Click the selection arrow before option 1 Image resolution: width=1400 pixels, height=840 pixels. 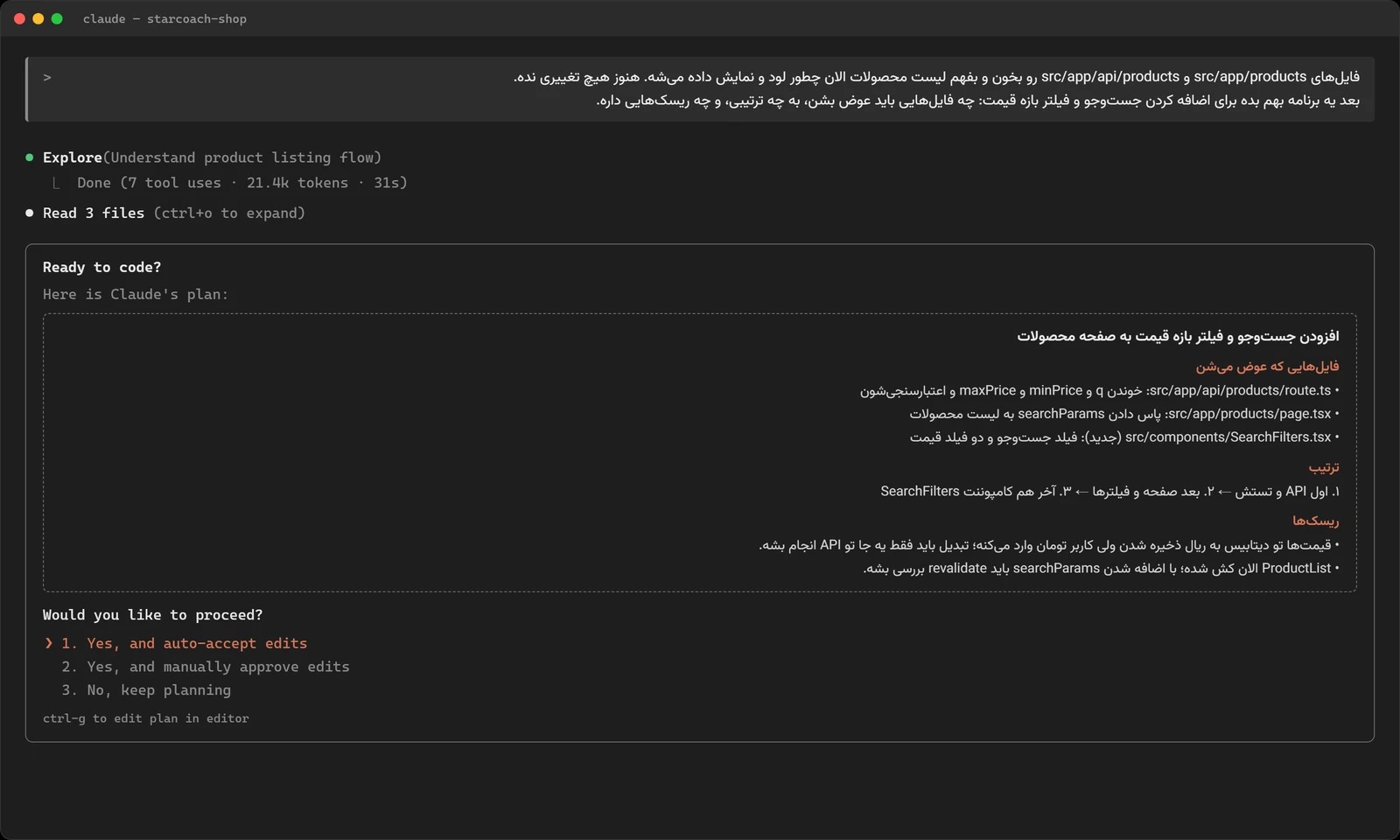[x=48, y=643]
